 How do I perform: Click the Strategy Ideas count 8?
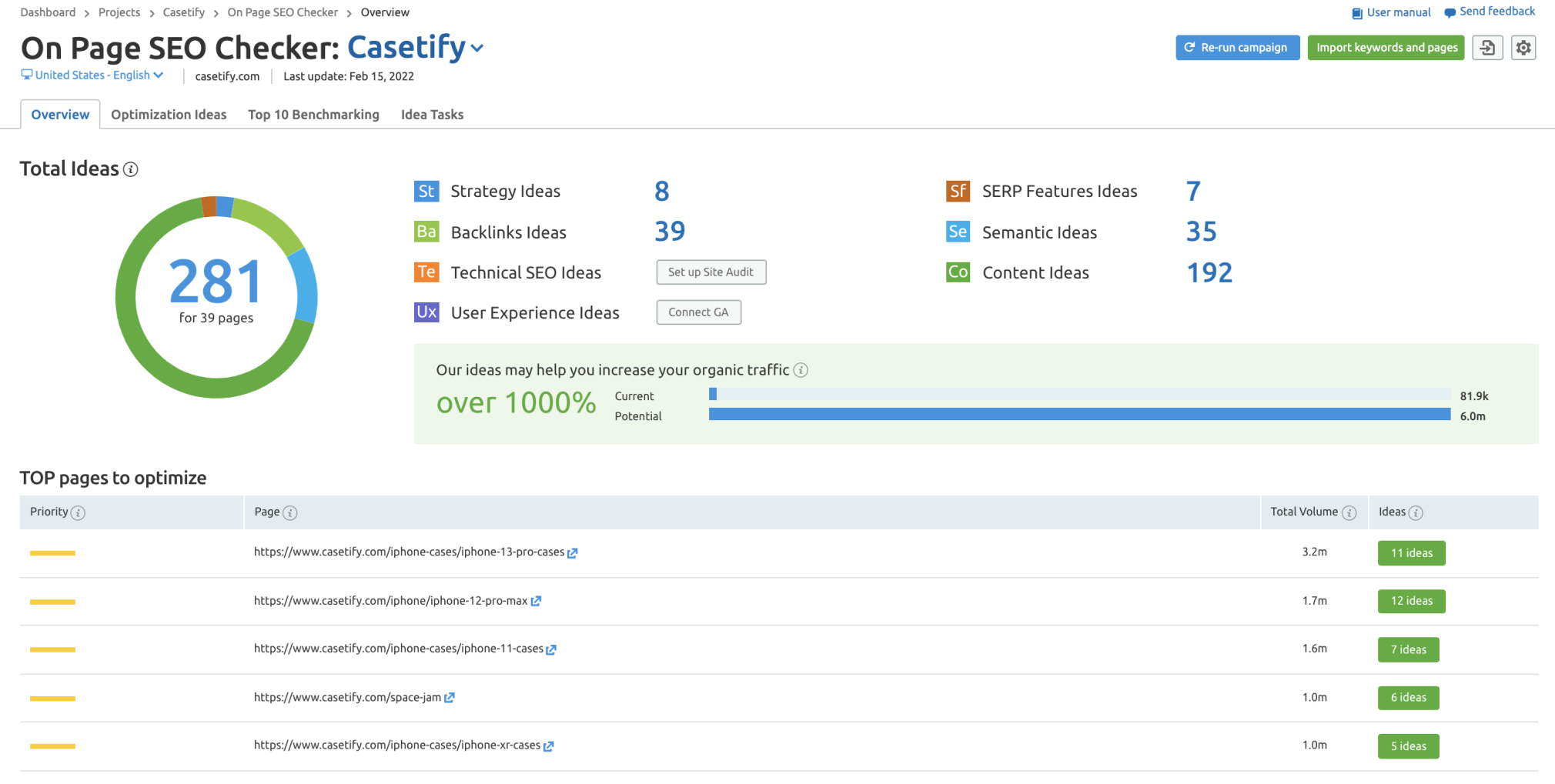[662, 191]
